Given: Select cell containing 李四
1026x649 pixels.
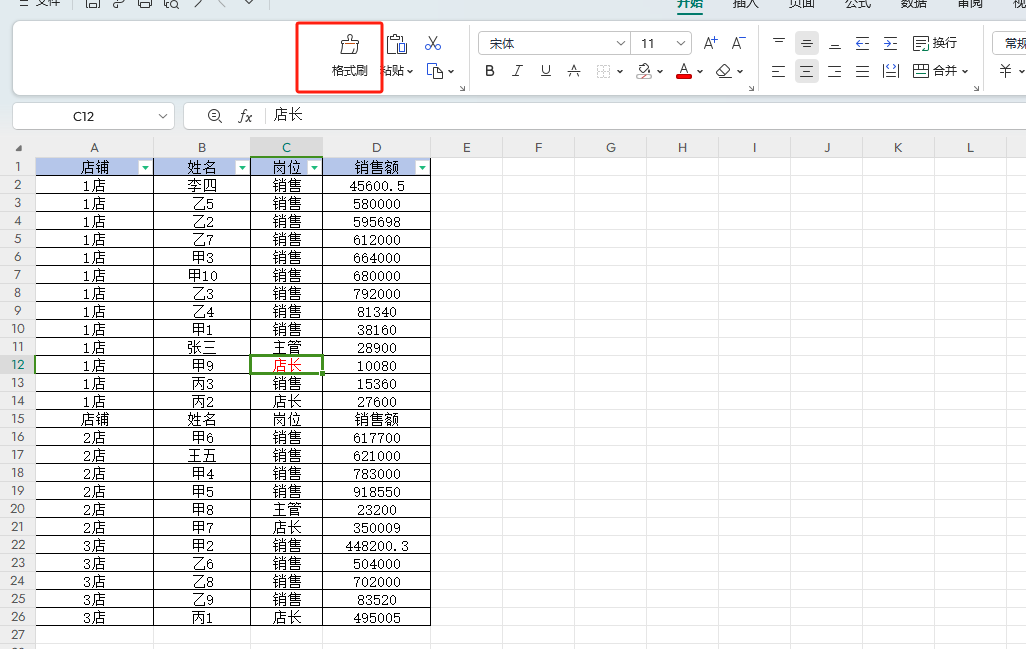Looking at the screenshot, I should (x=202, y=186).
